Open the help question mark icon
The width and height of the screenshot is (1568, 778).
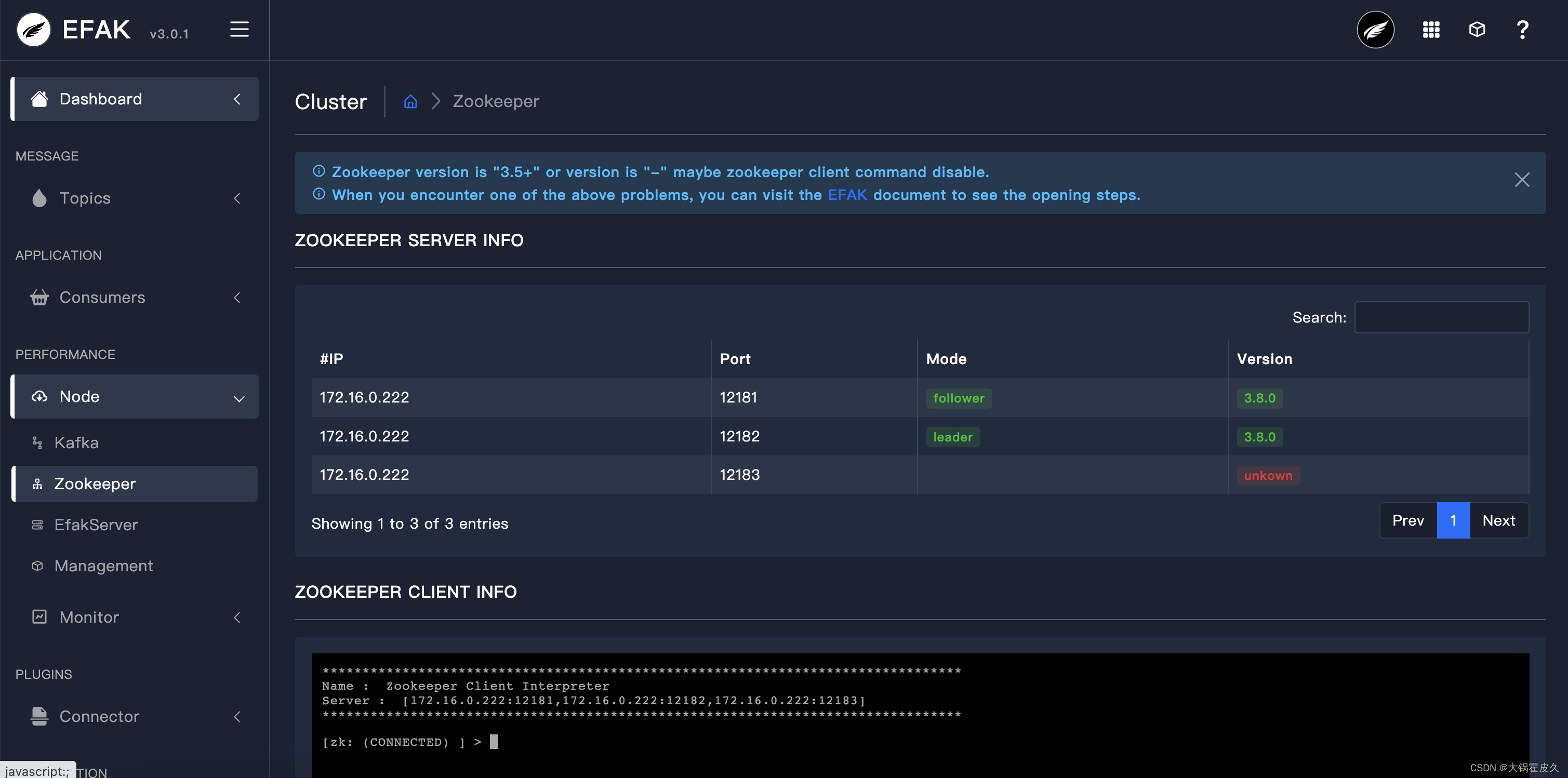(x=1522, y=29)
